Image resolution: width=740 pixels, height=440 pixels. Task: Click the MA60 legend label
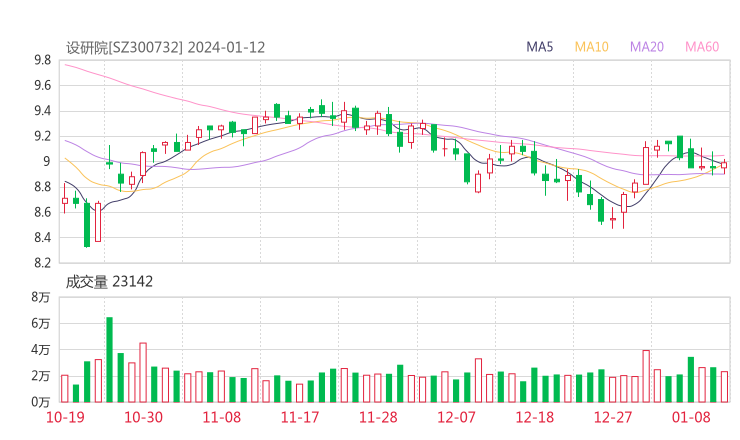[702, 47]
